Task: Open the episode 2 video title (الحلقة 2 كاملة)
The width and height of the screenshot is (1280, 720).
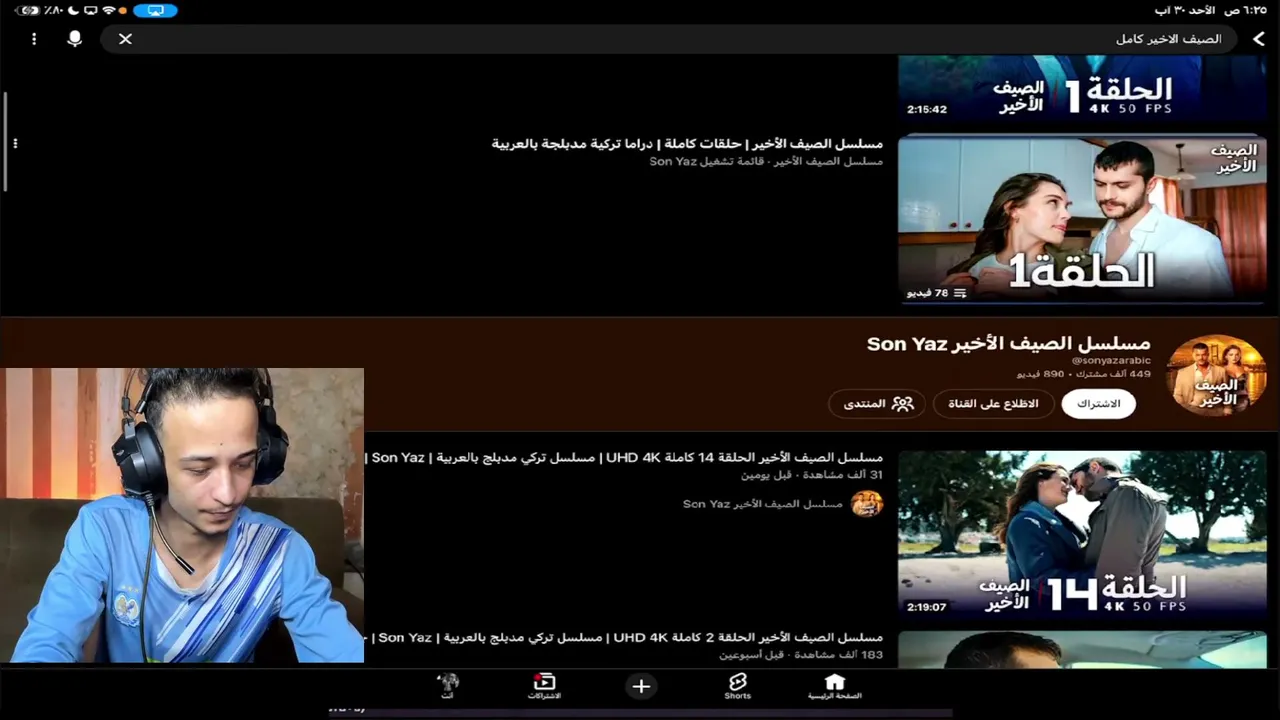Action: click(625, 638)
